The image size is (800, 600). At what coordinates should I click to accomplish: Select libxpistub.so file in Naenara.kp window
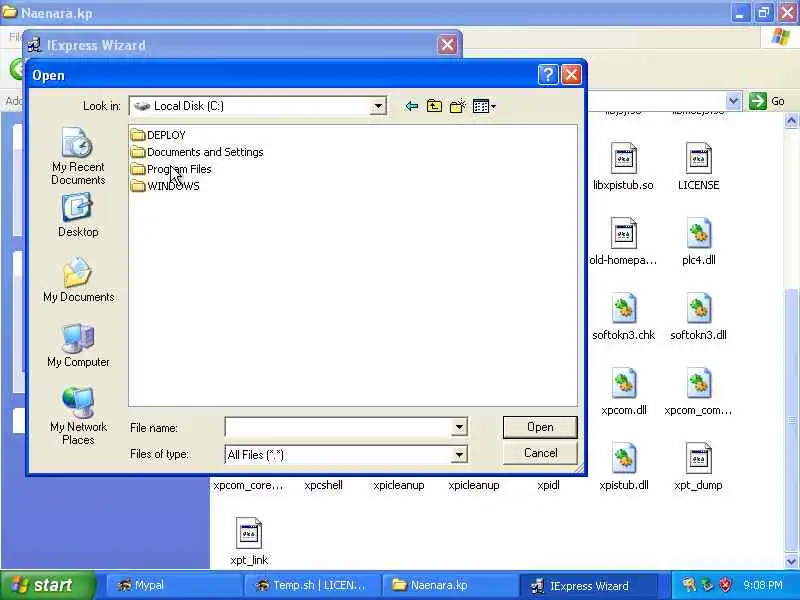tap(623, 167)
